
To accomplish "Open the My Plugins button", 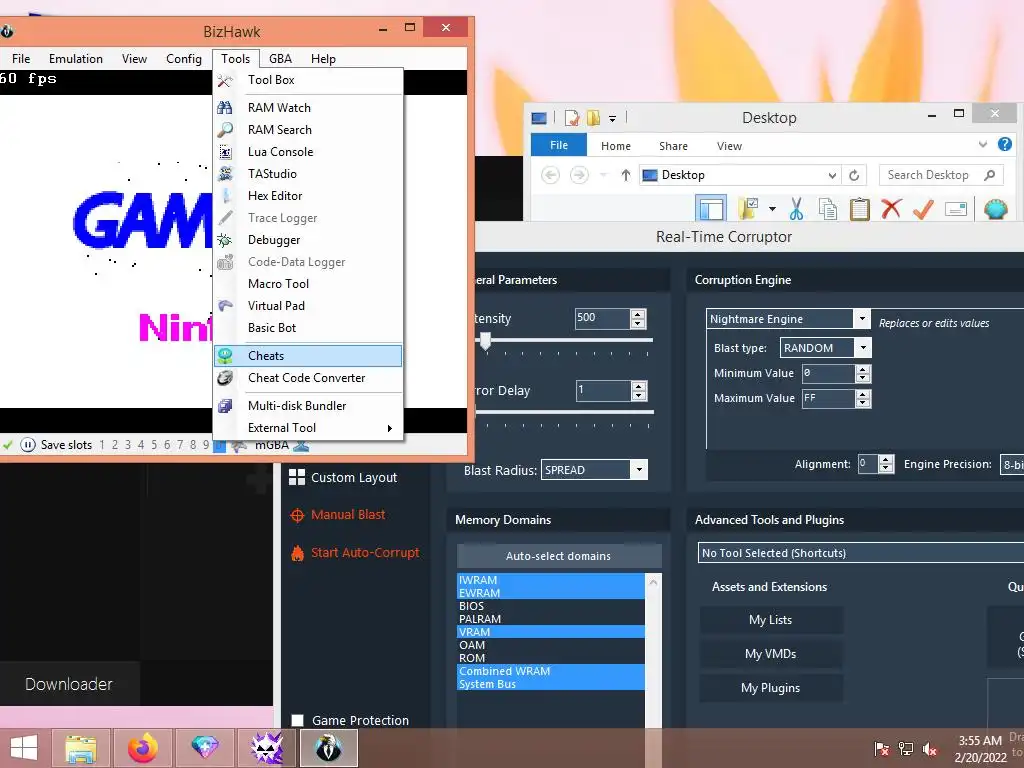I will point(771,688).
